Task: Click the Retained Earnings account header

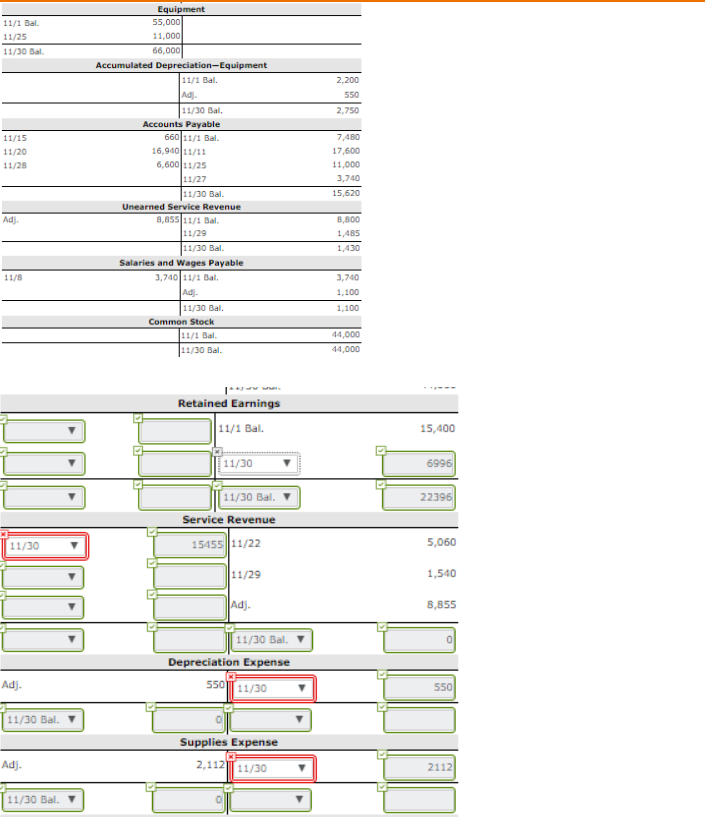Action: click(x=229, y=403)
